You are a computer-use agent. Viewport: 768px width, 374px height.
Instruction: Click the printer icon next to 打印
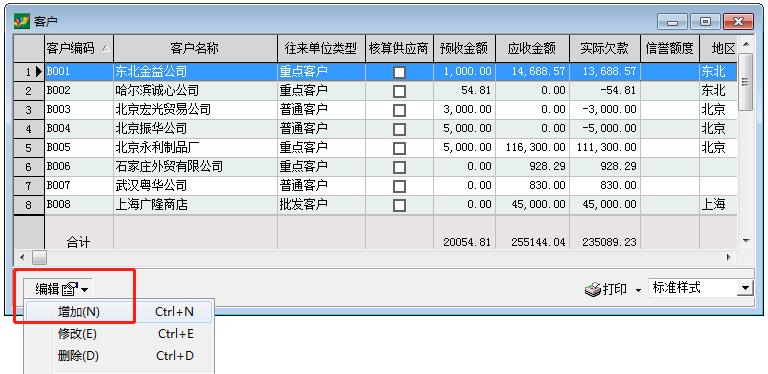(x=592, y=290)
